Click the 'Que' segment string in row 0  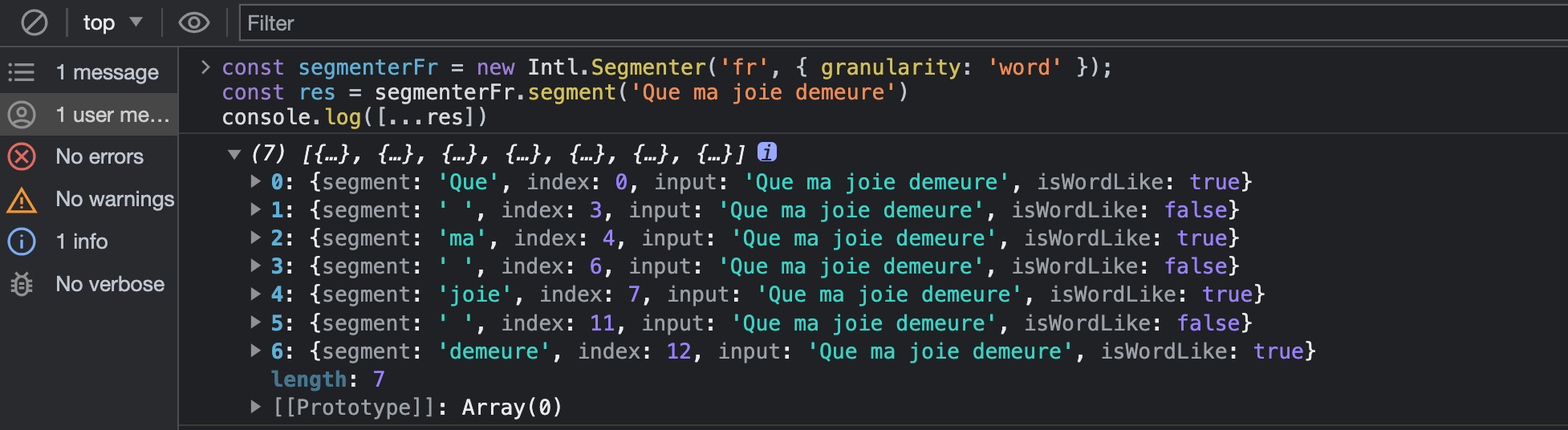coord(469,182)
